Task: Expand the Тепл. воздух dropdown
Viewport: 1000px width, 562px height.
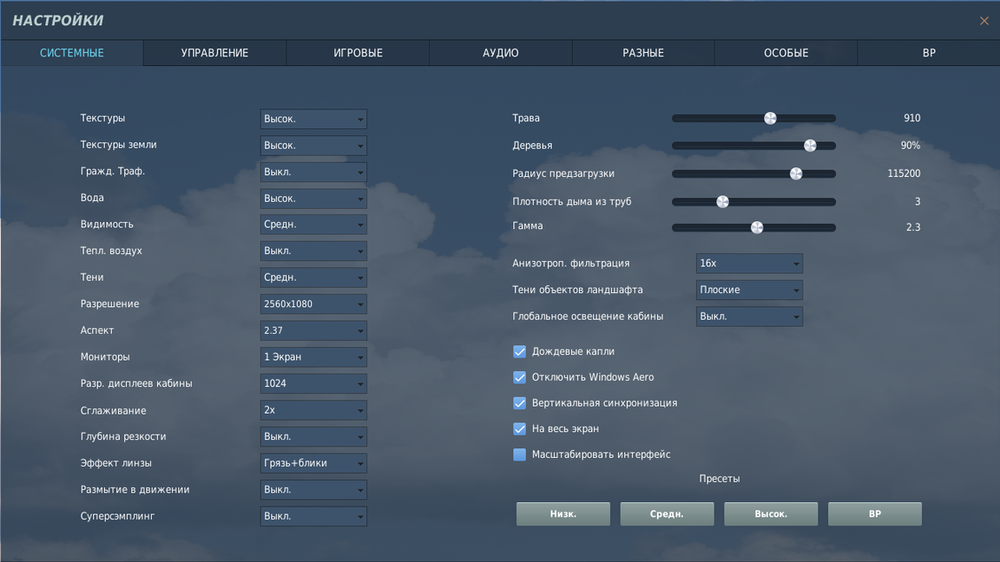Action: pos(313,251)
